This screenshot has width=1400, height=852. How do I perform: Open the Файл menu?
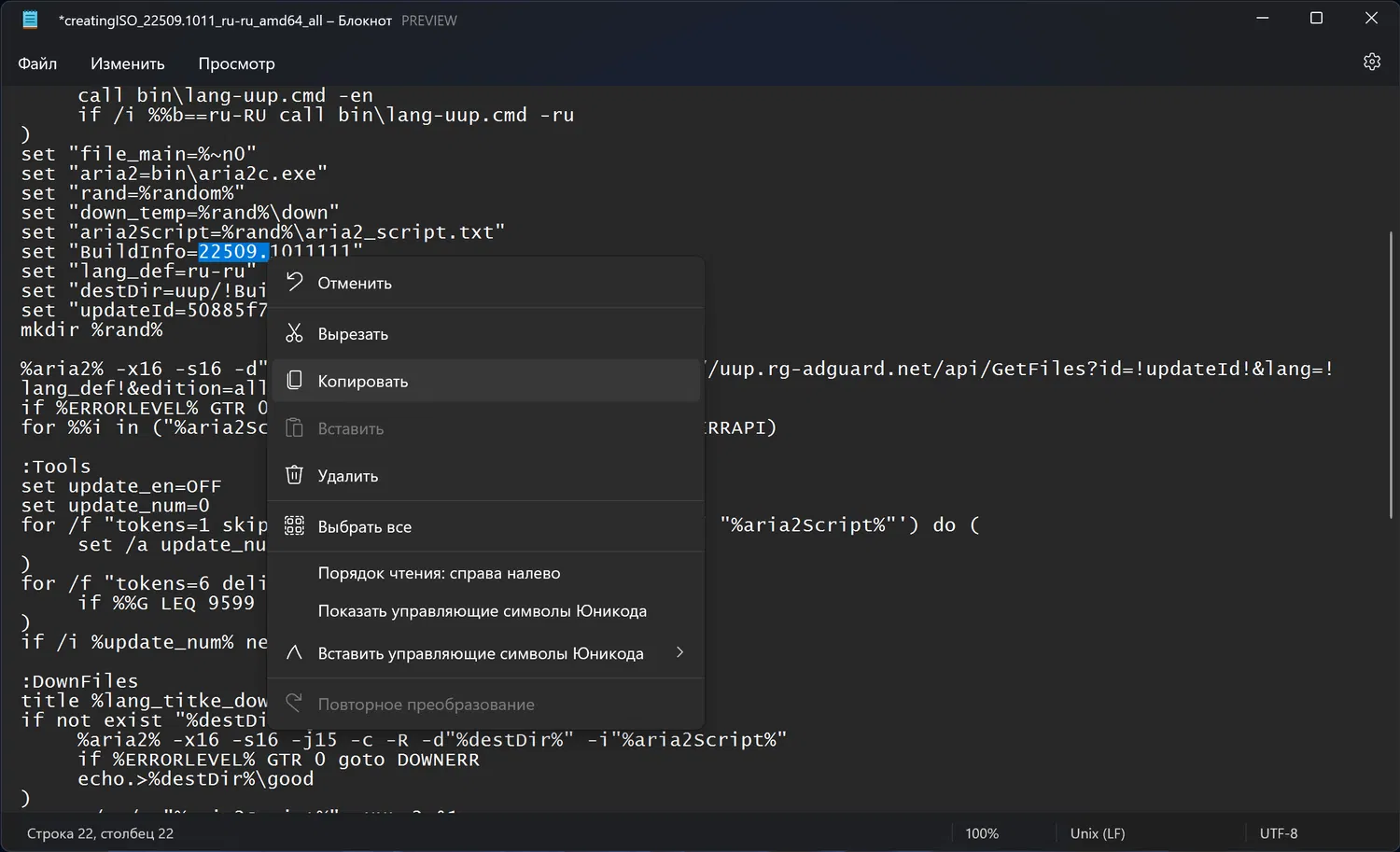[x=37, y=63]
